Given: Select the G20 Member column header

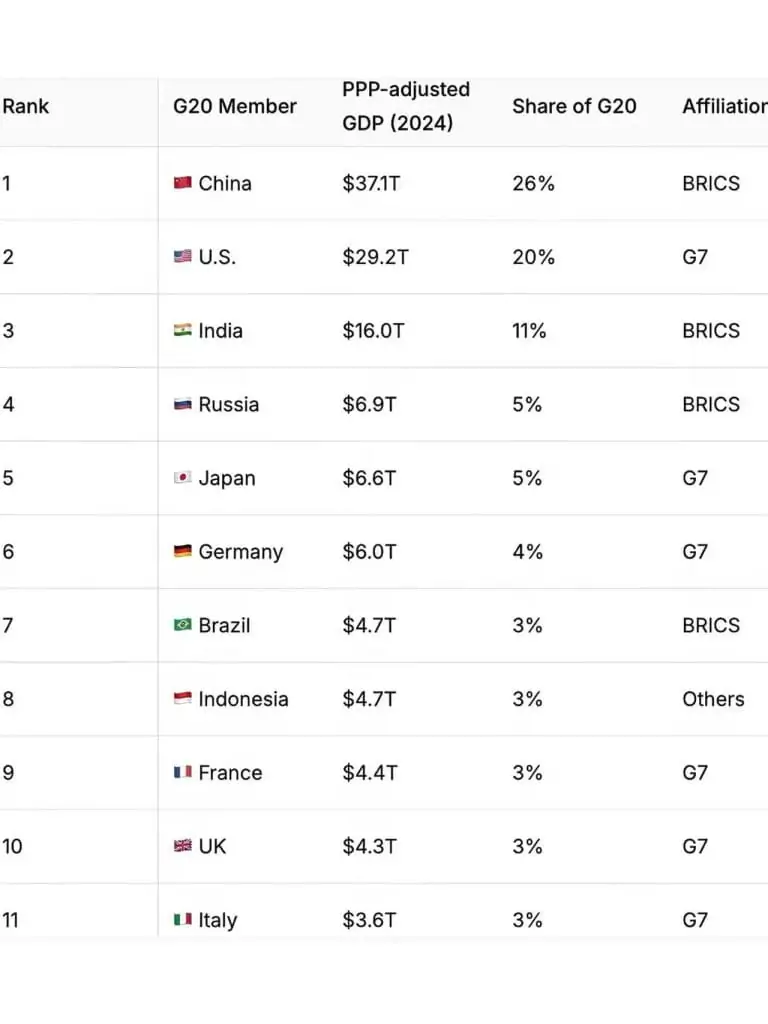Looking at the screenshot, I should [x=235, y=106].
